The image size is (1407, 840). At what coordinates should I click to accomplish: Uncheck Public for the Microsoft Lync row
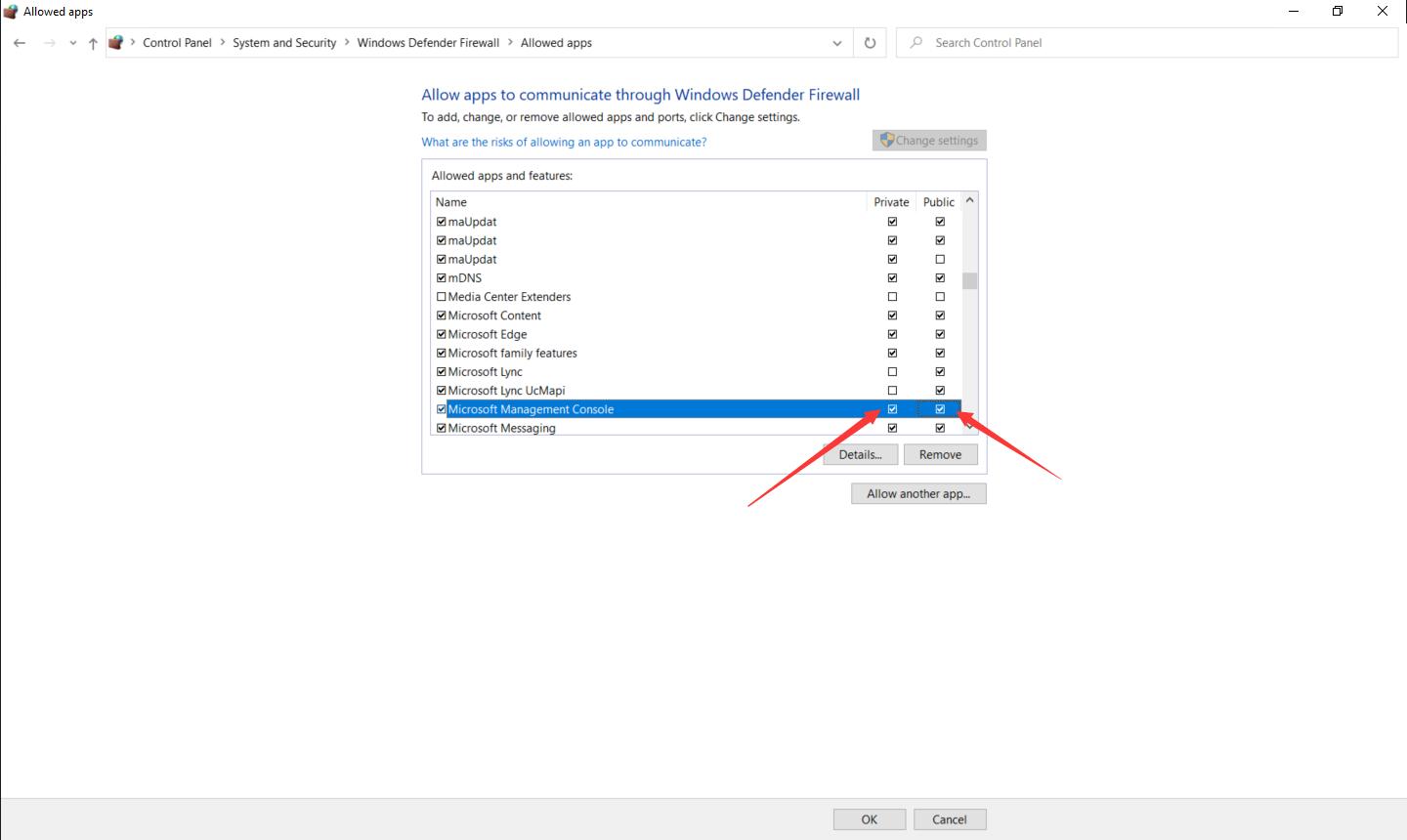click(940, 371)
